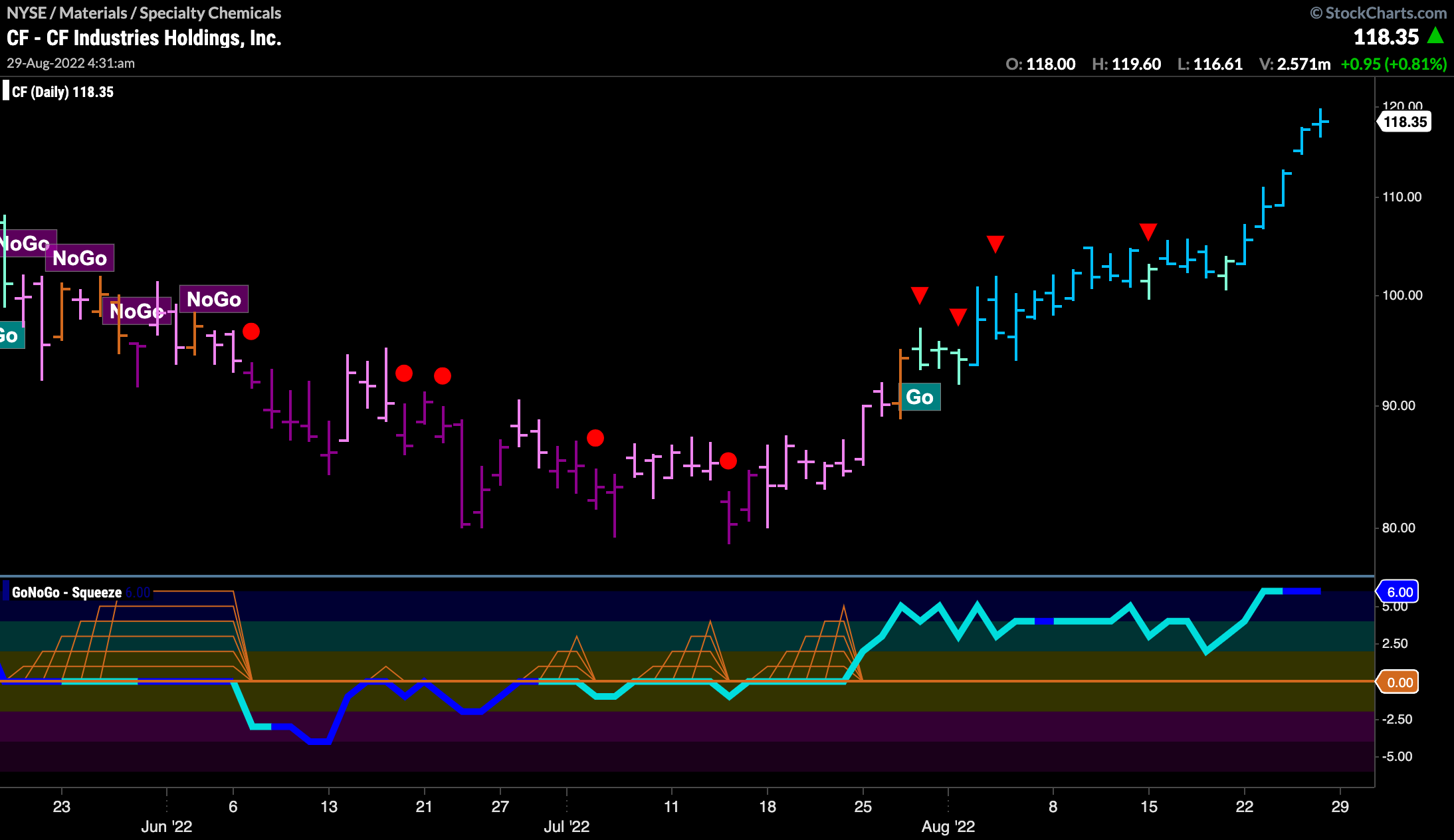Click the fully visible NoGo label highest on the chart
Screen dimensions: 1454x840
pos(80,258)
